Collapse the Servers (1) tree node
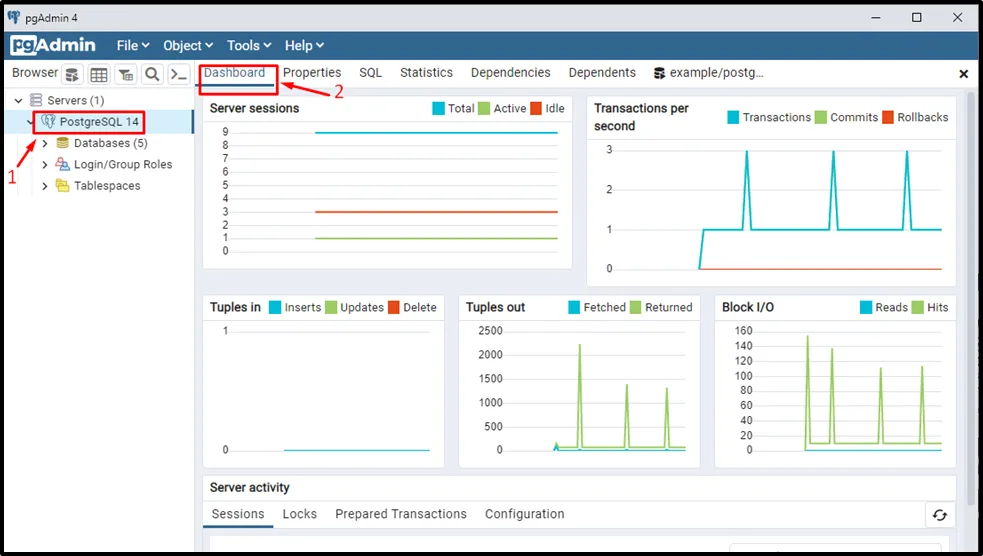The image size is (983, 556). [18, 101]
